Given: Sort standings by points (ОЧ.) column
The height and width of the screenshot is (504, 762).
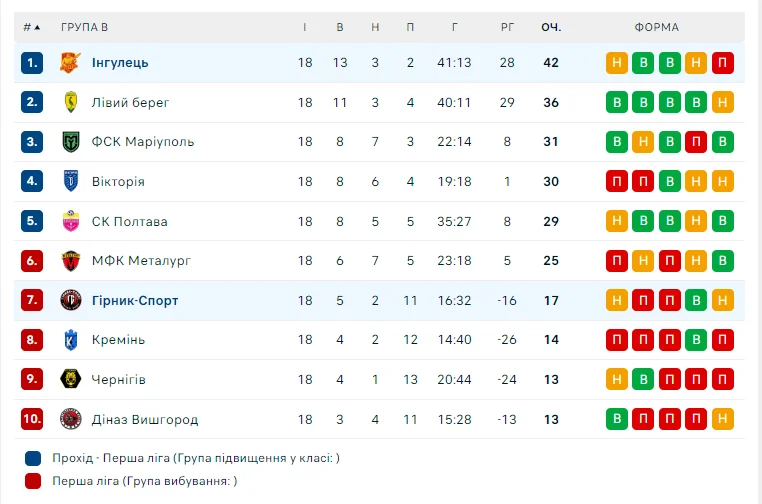Looking at the screenshot, I should (550, 27).
